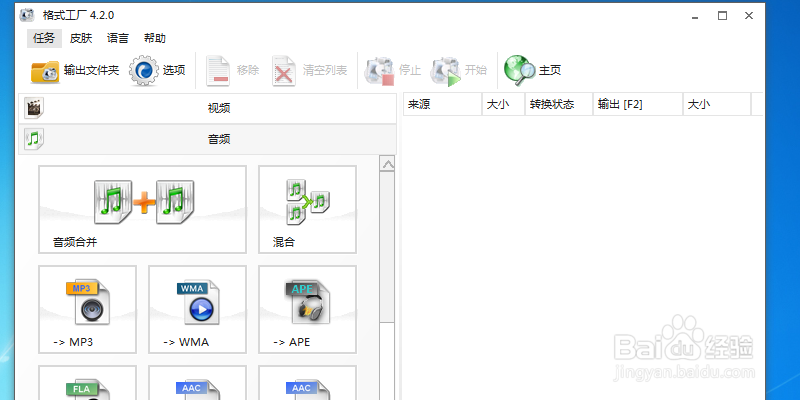
Task: Open the 语言 language menu
Action: point(118,38)
